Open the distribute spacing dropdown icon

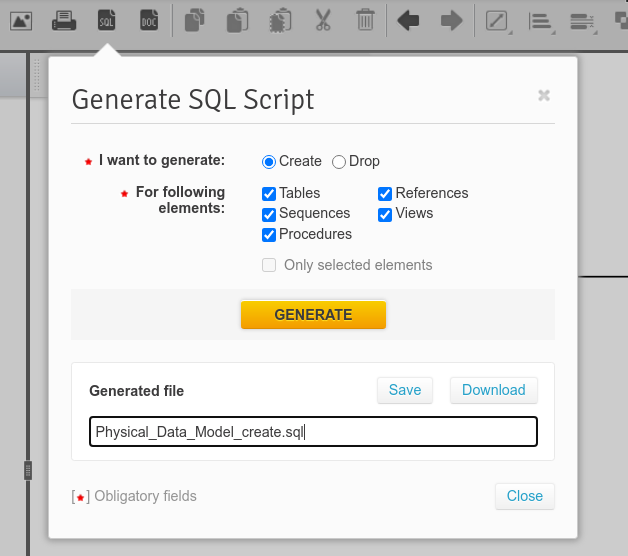(x=584, y=22)
